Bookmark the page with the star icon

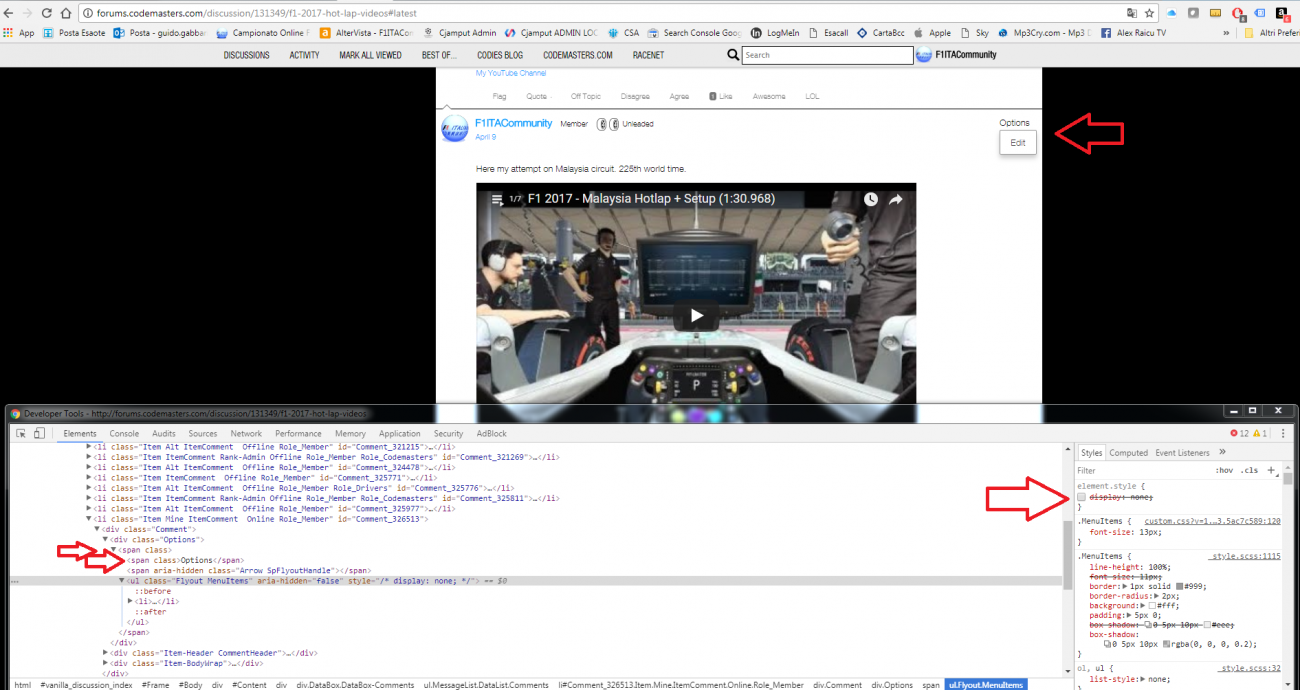[1149, 13]
